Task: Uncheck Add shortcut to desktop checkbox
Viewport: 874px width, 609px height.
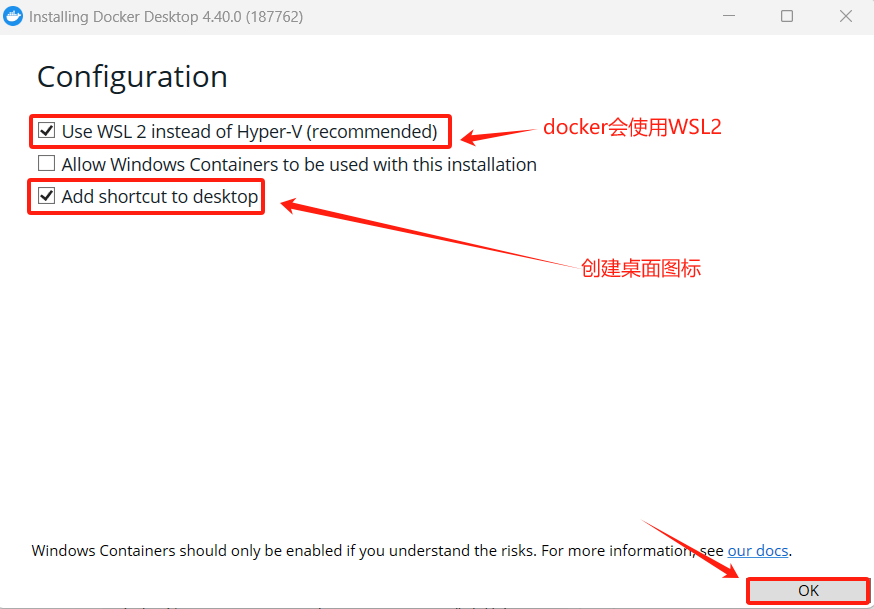Action: [46, 196]
